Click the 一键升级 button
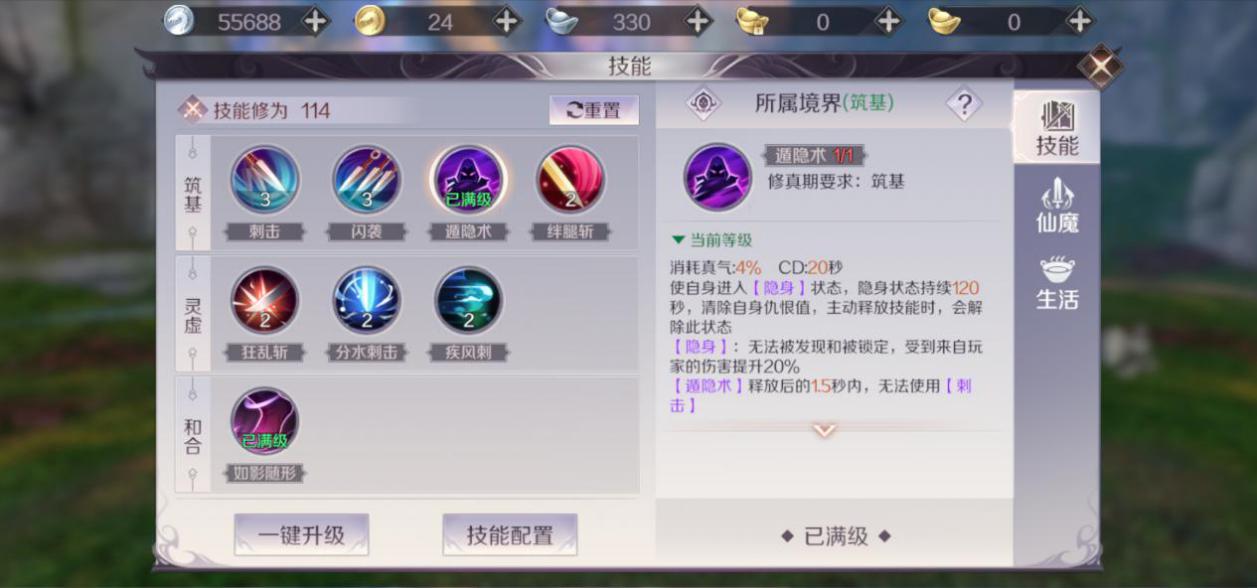The image size is (1257, 588). (x=302, y=535)
